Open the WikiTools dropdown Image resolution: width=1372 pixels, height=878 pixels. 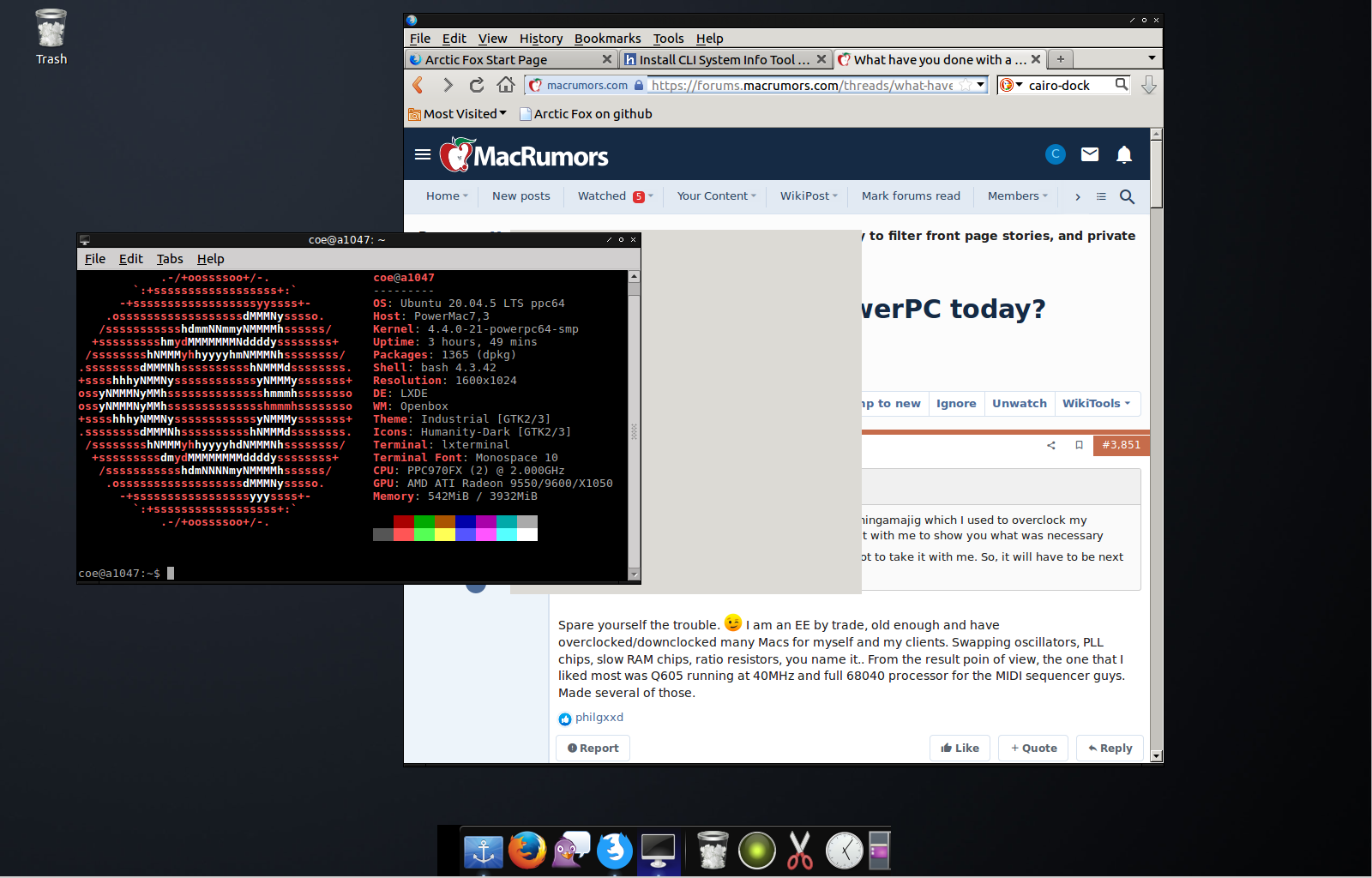click(x=1097, y=404)
